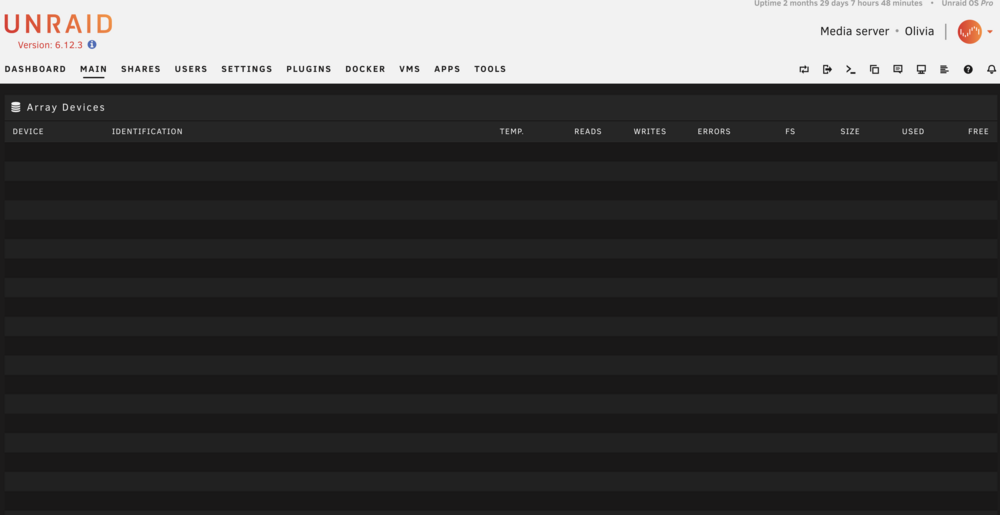
Task: Open the Apps tab
Action: (x=447, y=69)
